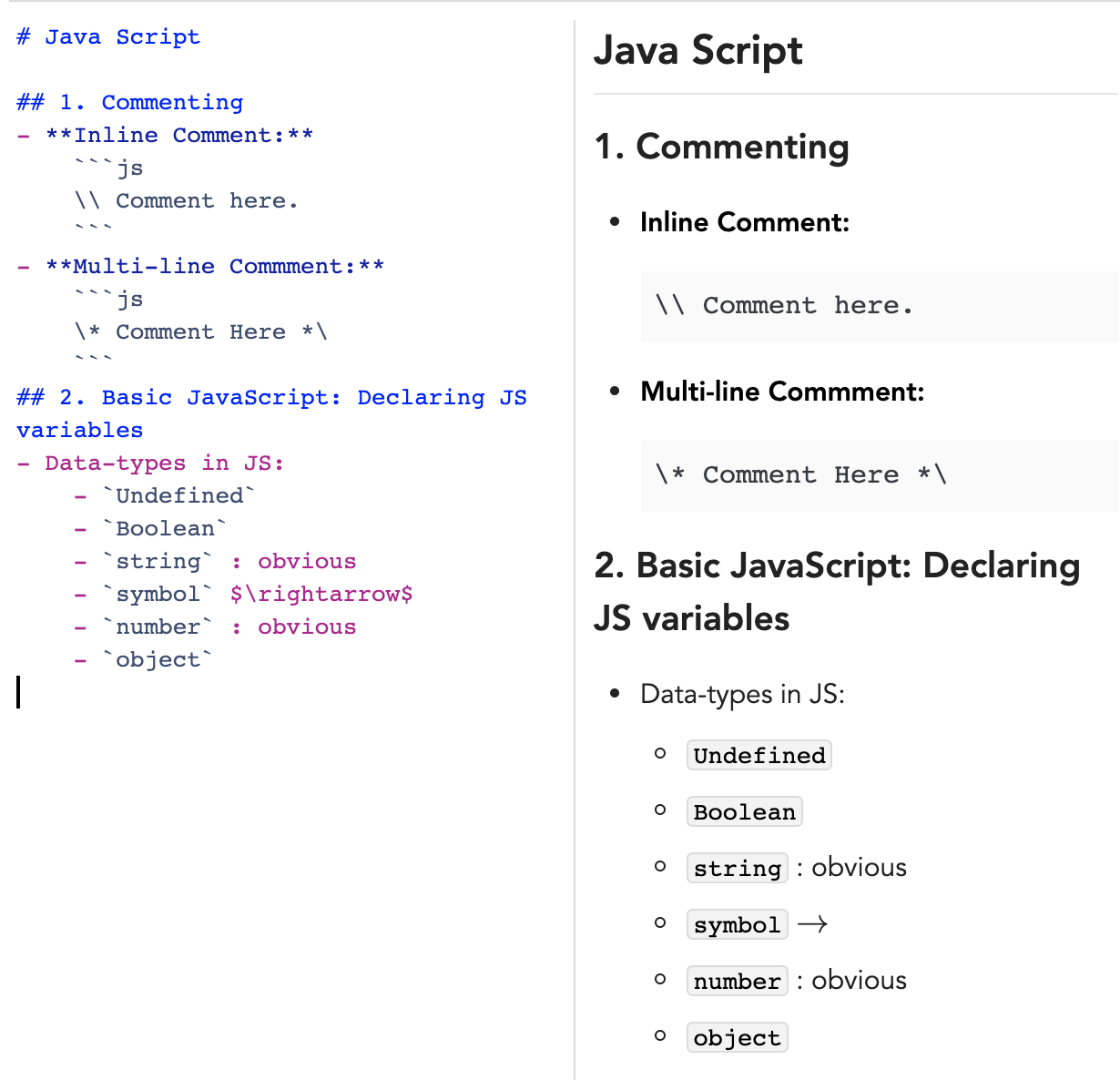Select the "Boolean" inline code chip

click(744, 811)
